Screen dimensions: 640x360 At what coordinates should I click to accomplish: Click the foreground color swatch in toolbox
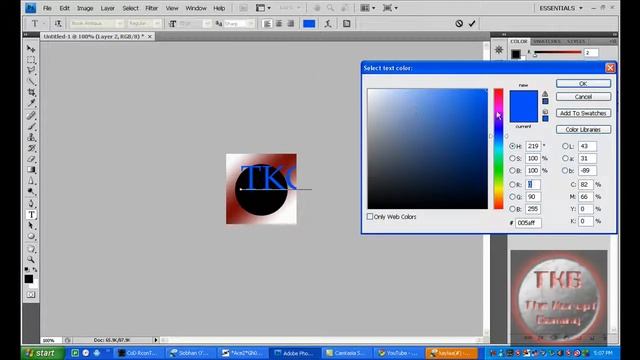click(x=28, y=279)
